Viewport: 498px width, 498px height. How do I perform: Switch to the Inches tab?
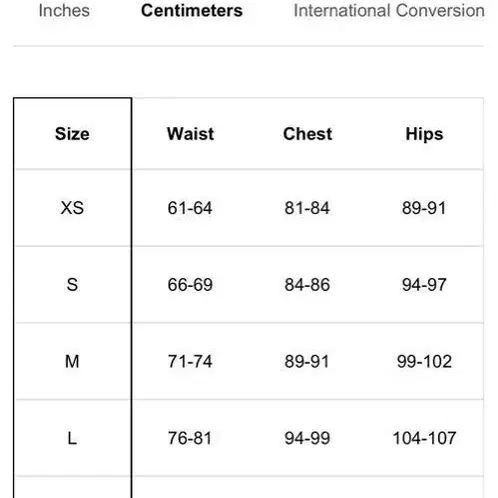click(x=64, y=11)
